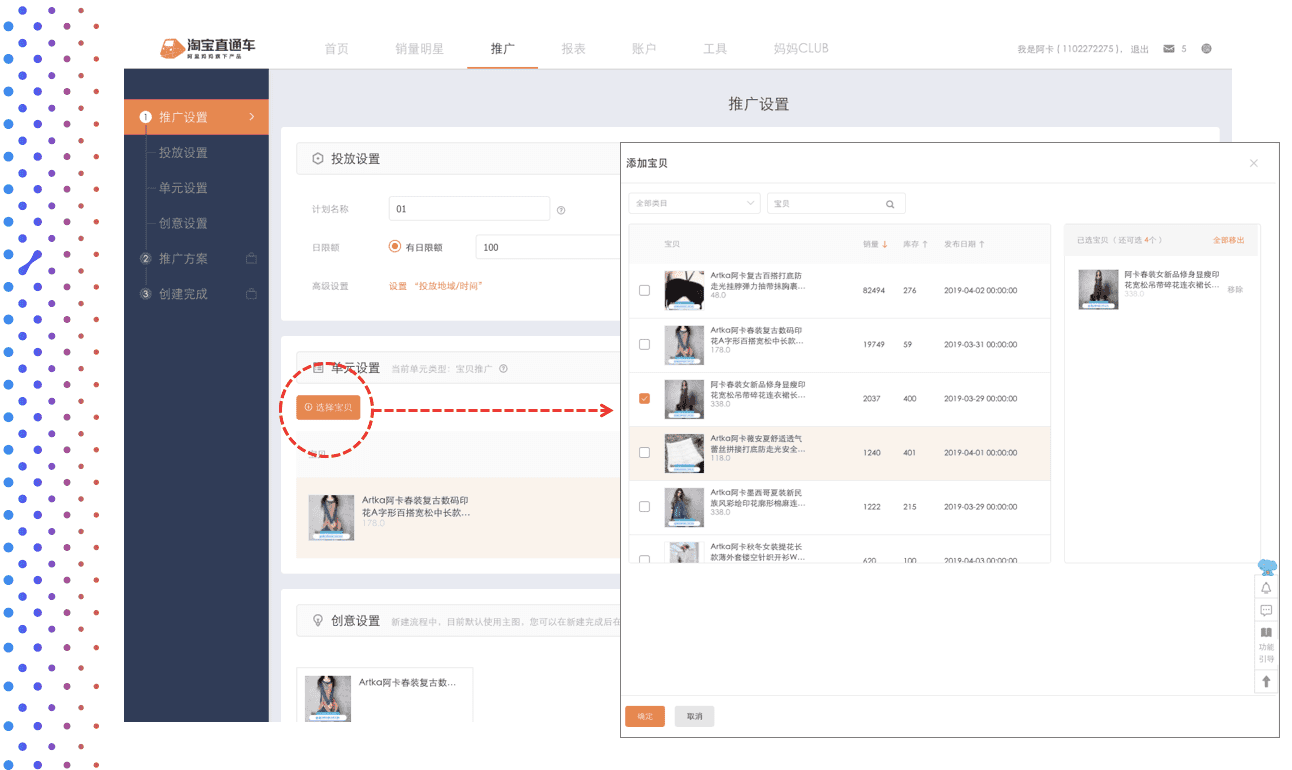Image resolution: width=1292 pixels, height=770 pixels.
Task: Click the round icon right of message count
Action: coord(1206,49)
